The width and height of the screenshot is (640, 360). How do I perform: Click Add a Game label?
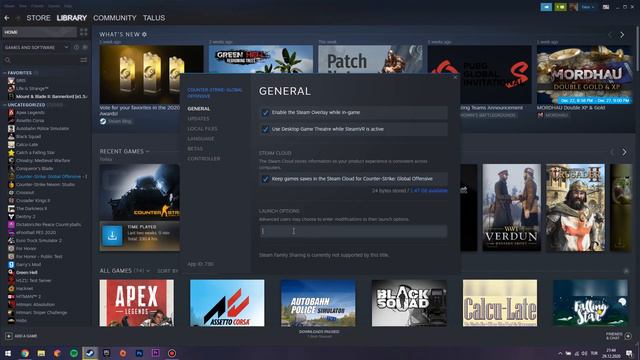point(26,336)
